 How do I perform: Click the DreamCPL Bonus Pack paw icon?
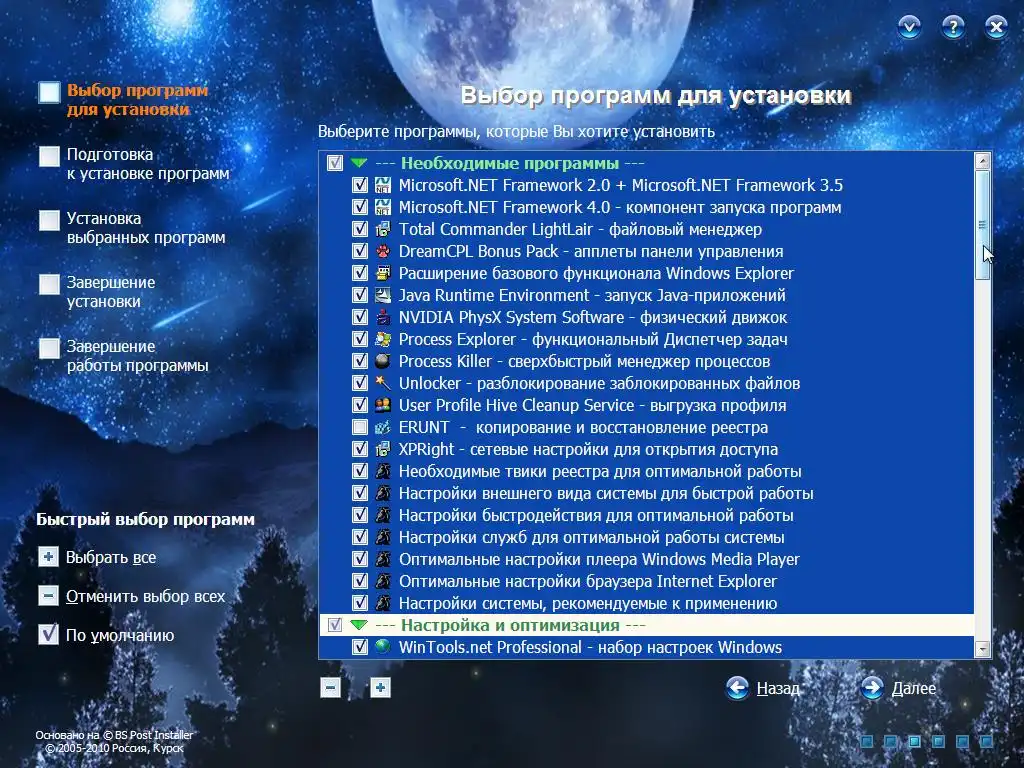tap(383, 251)
